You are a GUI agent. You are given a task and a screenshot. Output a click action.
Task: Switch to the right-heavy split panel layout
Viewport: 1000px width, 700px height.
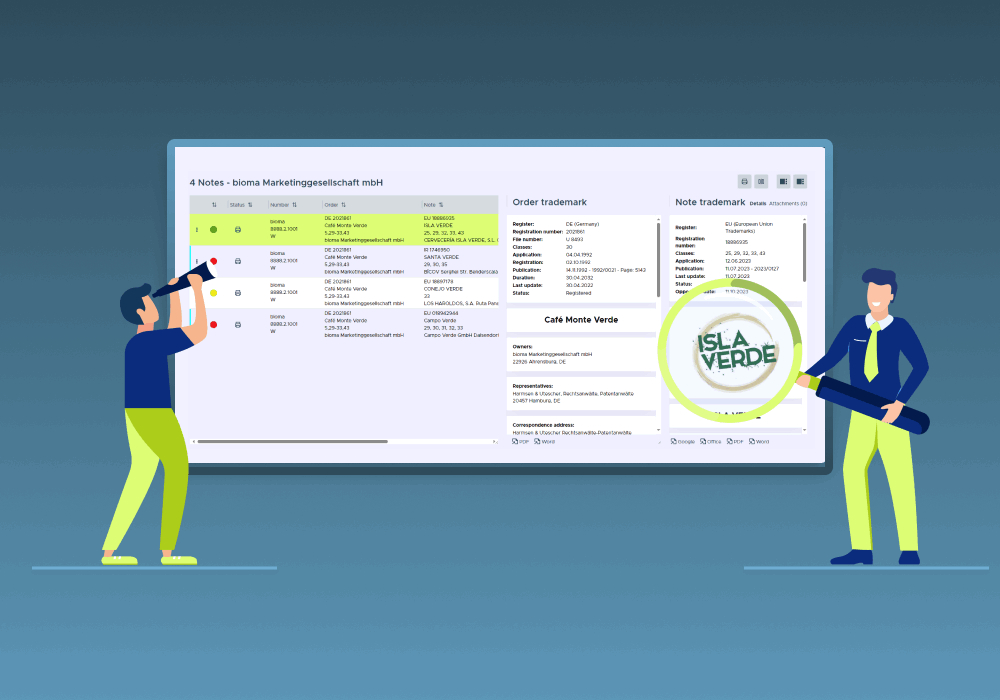[x=800, y=181]
